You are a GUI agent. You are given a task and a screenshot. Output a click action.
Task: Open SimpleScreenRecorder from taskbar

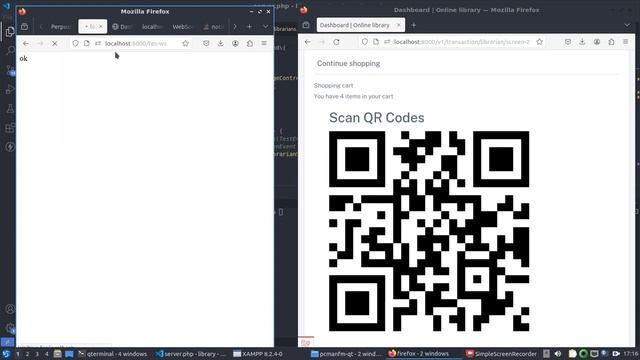click(x=501, y=354)
